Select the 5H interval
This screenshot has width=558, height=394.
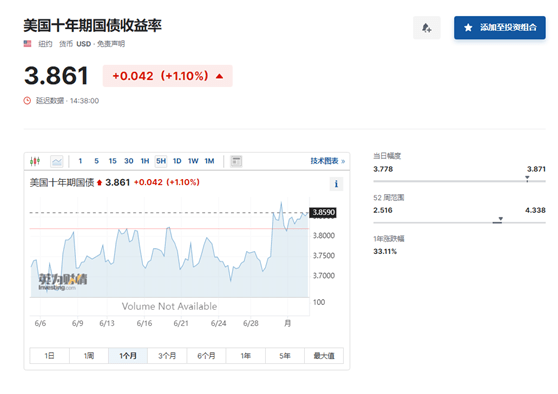tap(161, 161)
